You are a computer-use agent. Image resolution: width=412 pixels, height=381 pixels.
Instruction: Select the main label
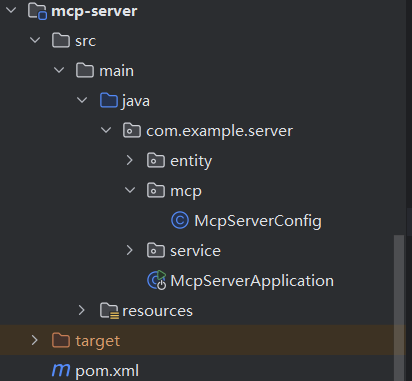[116, 71]
